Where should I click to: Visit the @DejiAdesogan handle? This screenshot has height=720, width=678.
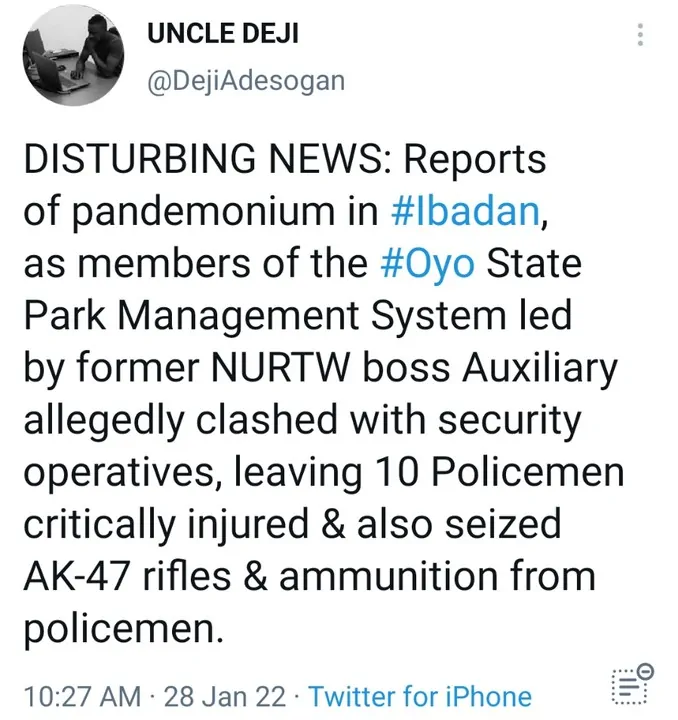245,81
